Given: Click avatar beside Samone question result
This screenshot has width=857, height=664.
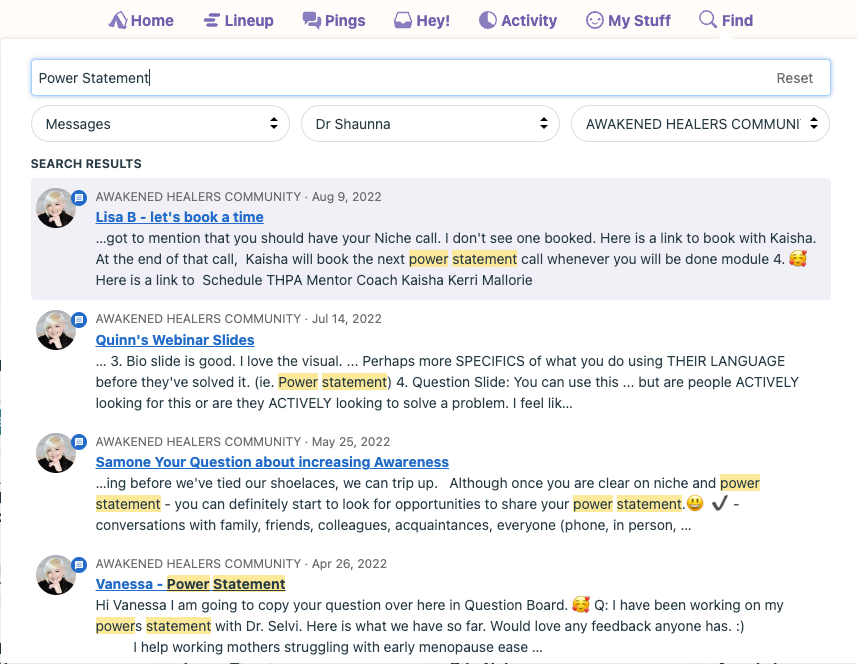Looking at the screenshot, I should (55, 453).
